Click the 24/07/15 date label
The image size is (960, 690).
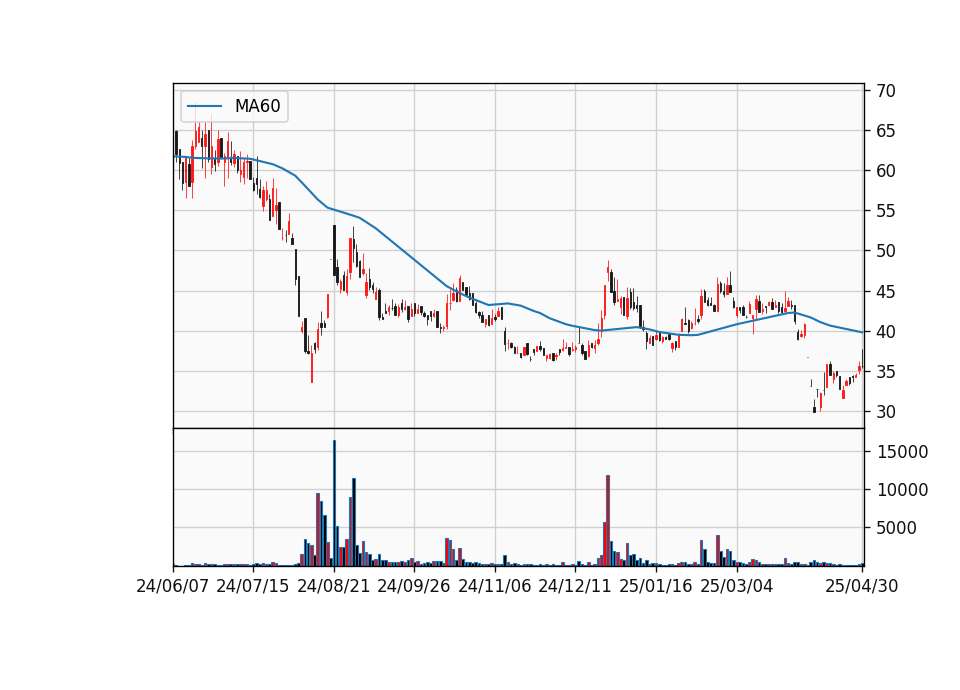coord(253,586)
